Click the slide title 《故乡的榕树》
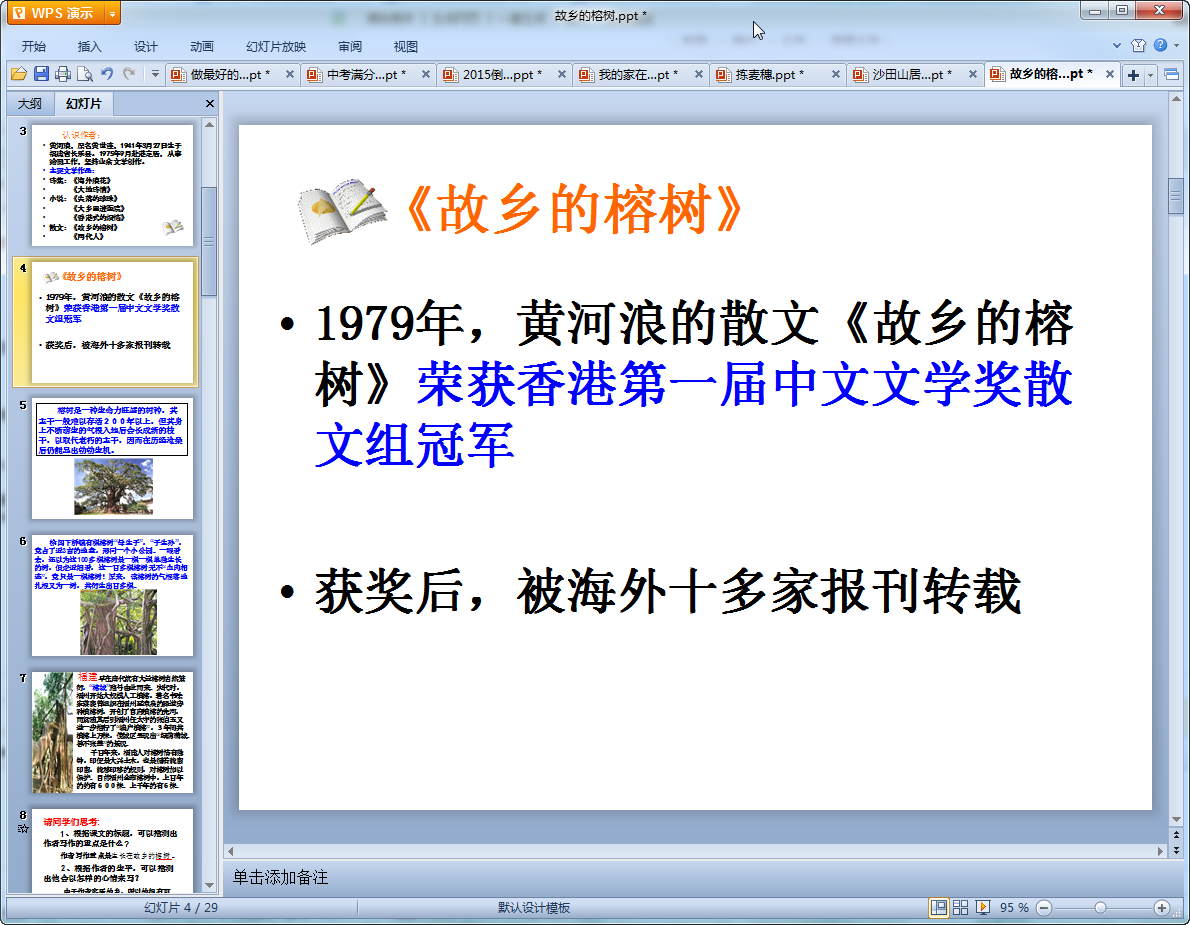The height and width of the screenshot is (925, 1190). point(573,209)
